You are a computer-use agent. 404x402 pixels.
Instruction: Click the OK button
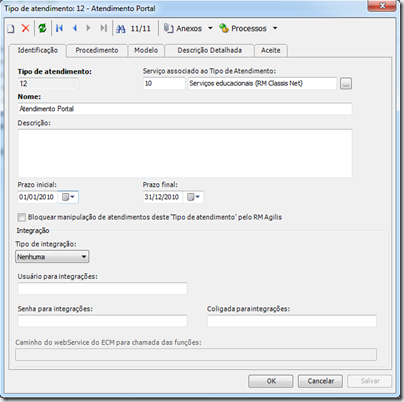(271, 381)
